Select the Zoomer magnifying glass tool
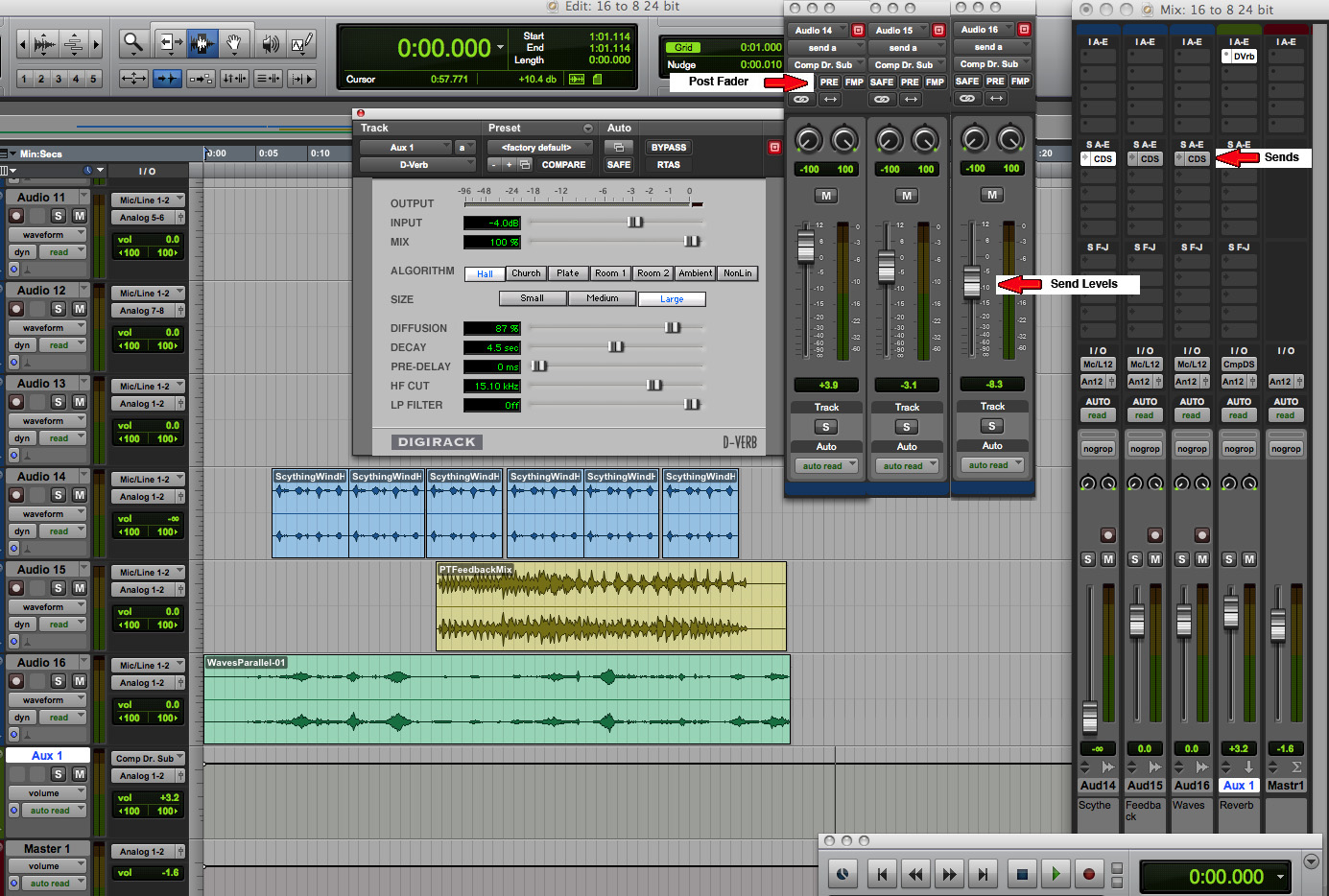The height and width of the screenshot is (896, 1329). (x=133, y=43)
